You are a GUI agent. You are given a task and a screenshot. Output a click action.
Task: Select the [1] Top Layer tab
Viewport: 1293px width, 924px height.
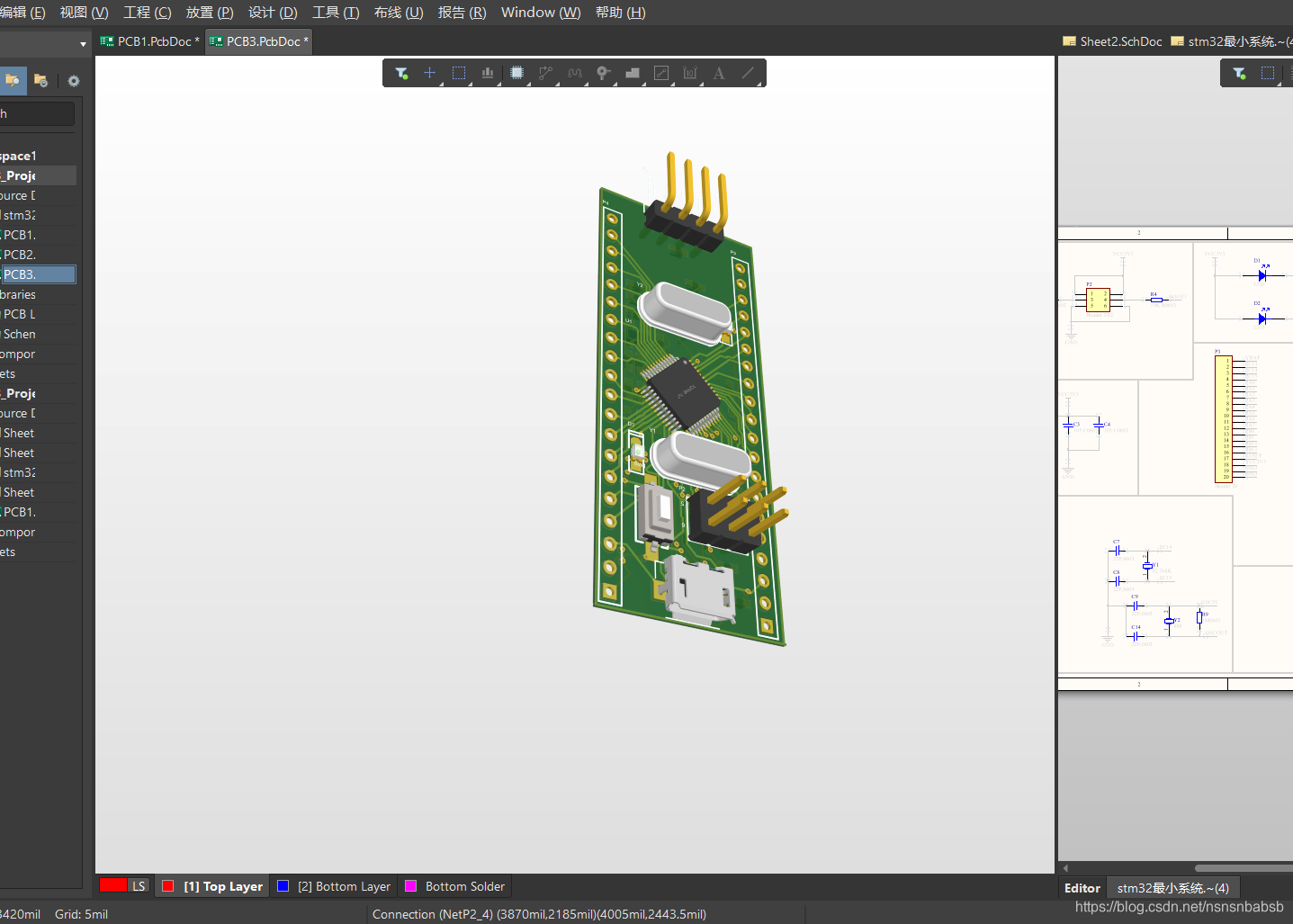coord(213,886)
